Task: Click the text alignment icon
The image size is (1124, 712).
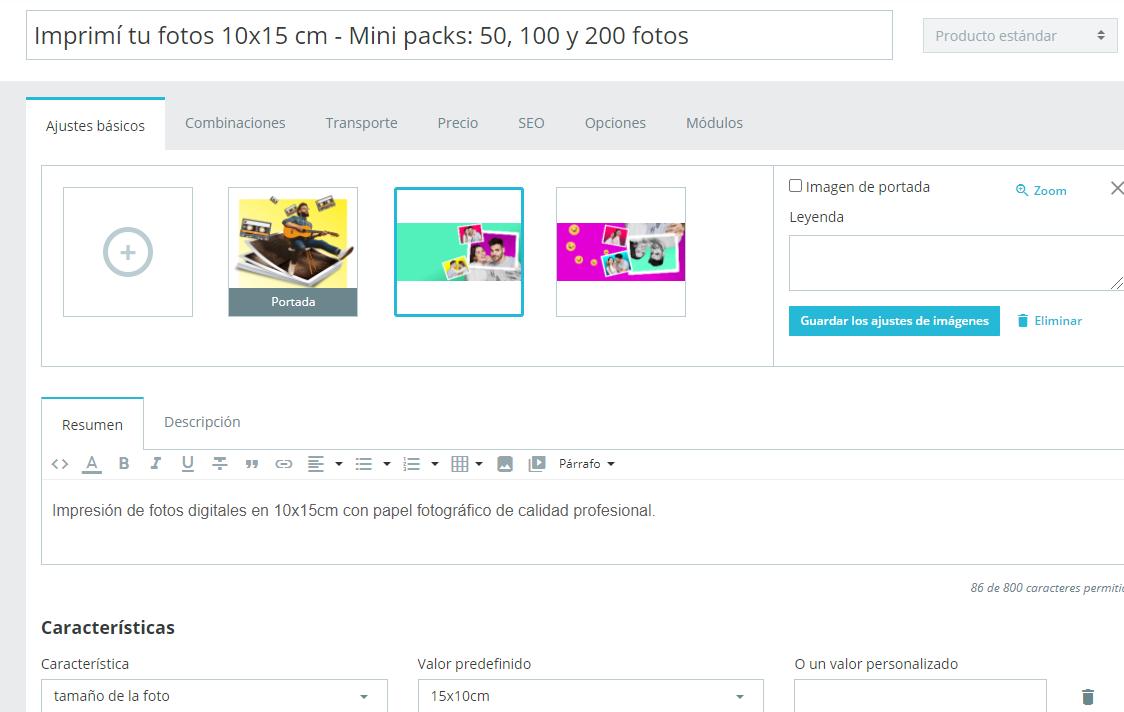Action: (316, 464)
